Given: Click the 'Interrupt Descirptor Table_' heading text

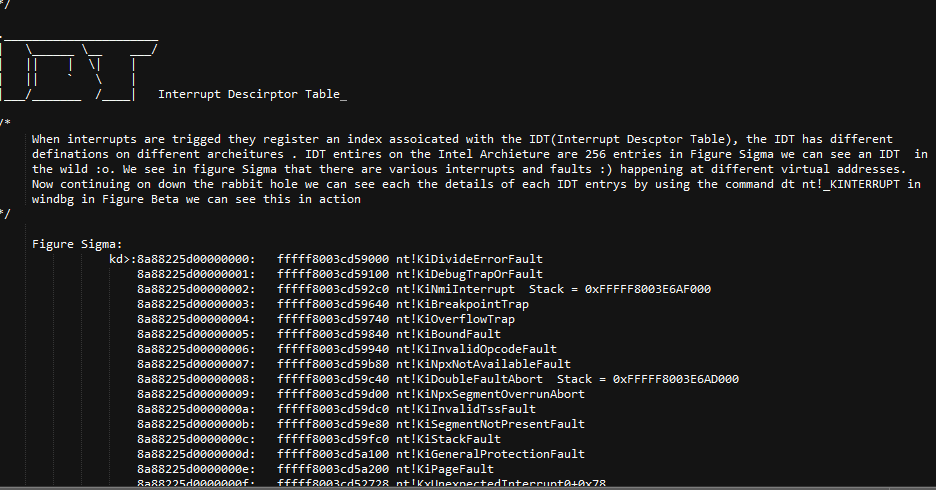Looking at the screenshot, I should (x=252, y=94).
